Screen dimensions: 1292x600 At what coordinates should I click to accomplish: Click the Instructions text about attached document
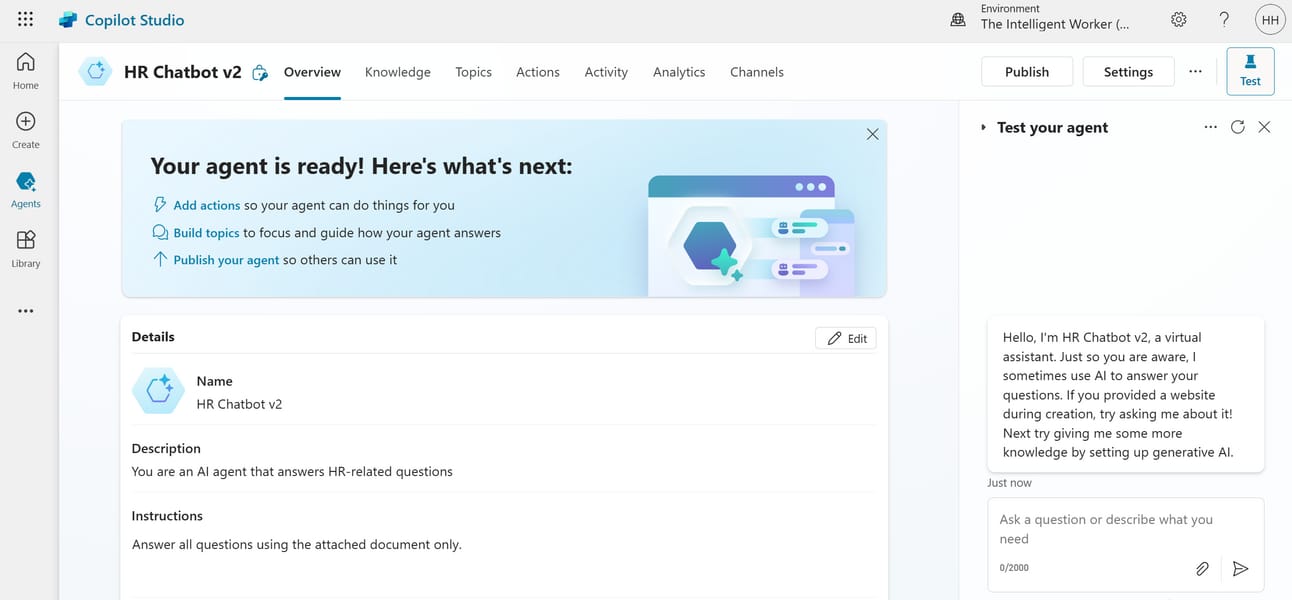(x=297, y=545)
